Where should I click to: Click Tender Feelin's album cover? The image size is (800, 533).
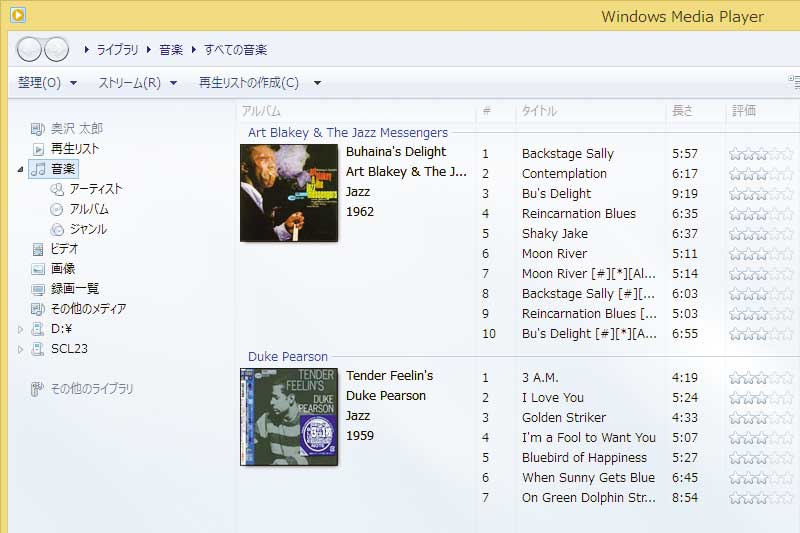click(x=289, y=417)
